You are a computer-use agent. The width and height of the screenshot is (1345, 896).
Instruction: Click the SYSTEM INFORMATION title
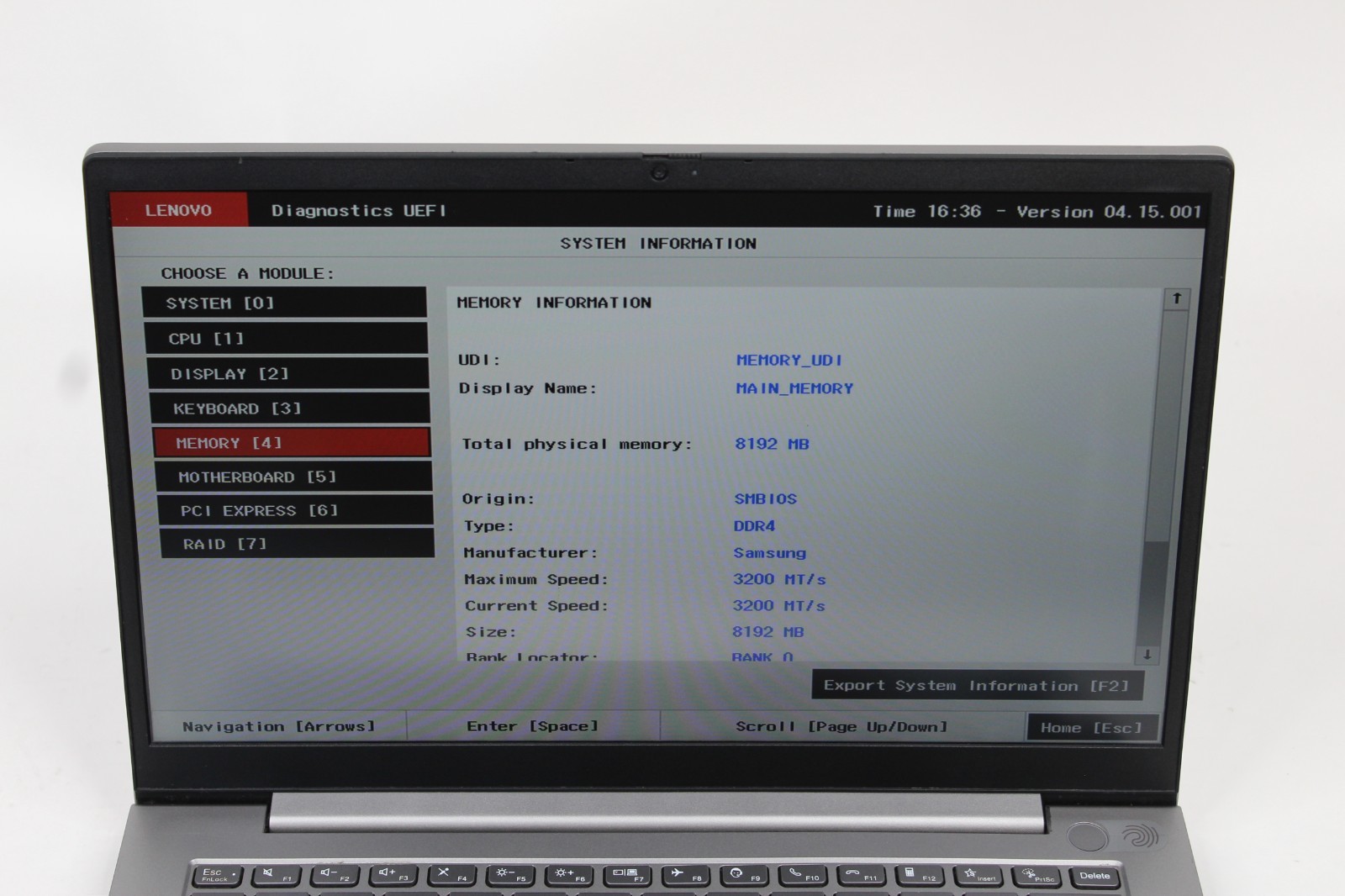(658, 244)
